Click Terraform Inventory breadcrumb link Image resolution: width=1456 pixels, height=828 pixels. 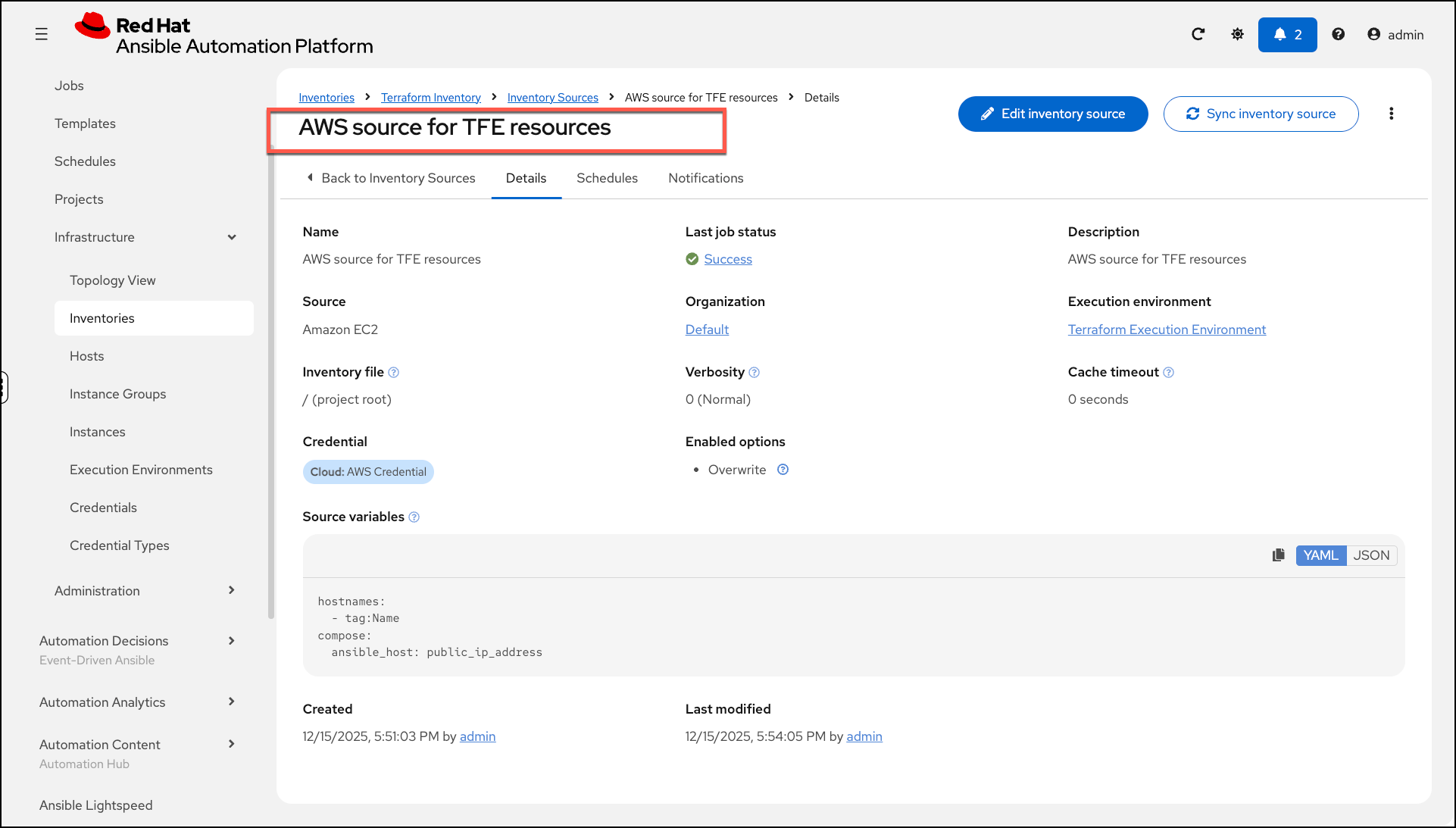click(430, 98)
